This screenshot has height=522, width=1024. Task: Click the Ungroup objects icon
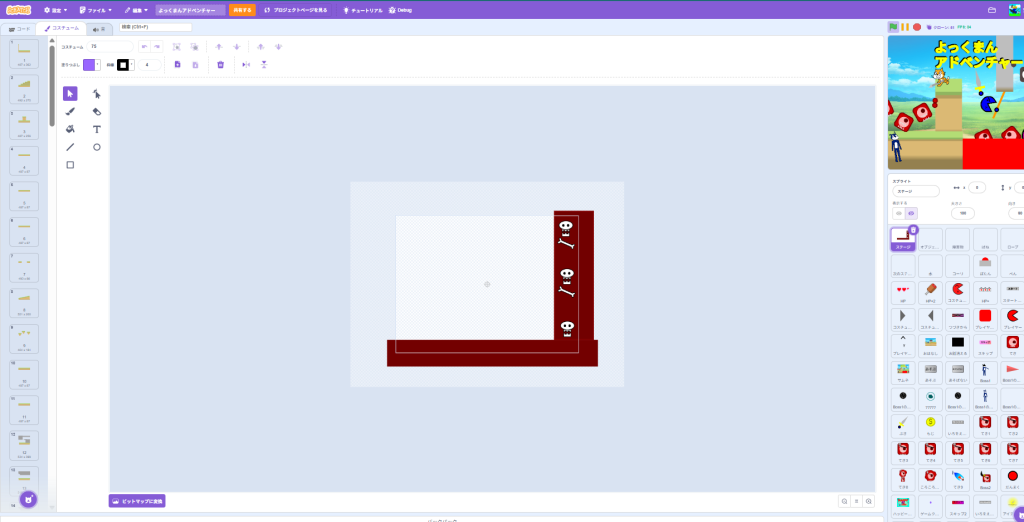(x=194, y=46)
